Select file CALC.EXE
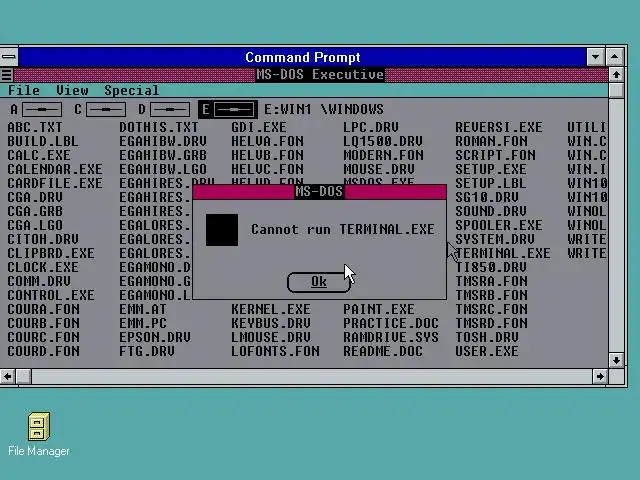The width and height of the screenshot is (640, 480). [39, 155]
